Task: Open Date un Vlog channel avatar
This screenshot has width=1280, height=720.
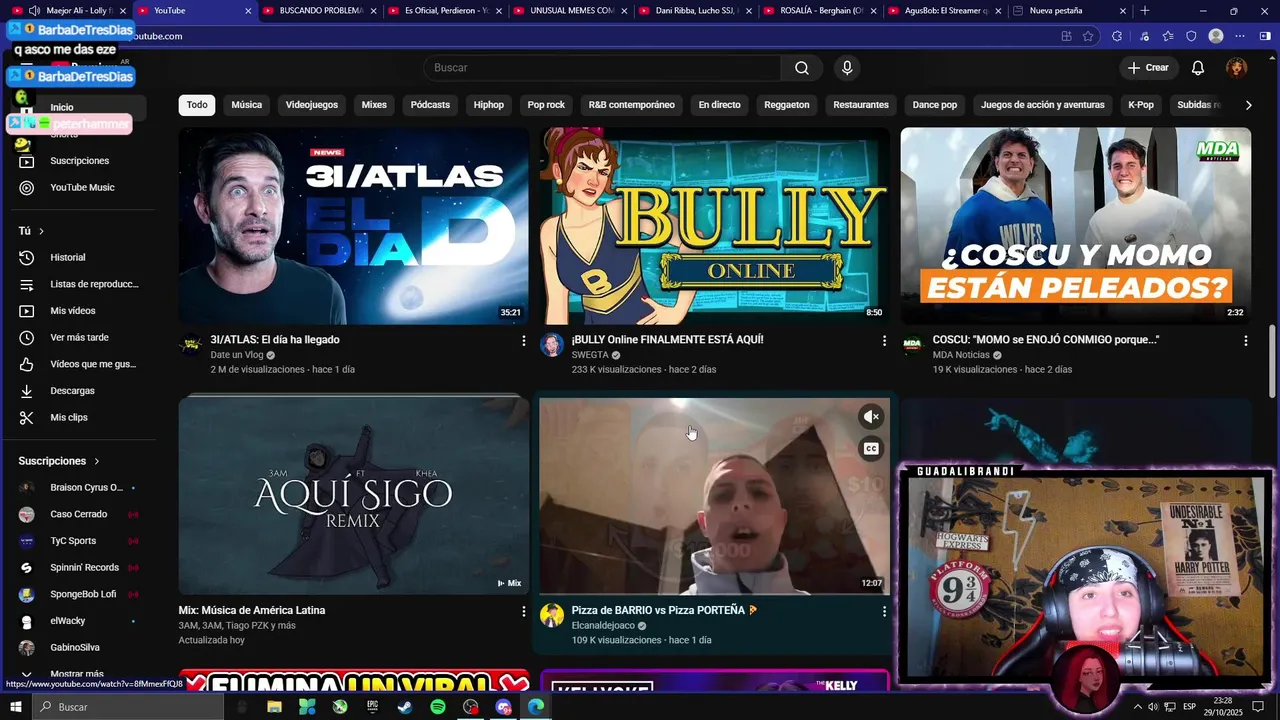Action: point(190,345)
